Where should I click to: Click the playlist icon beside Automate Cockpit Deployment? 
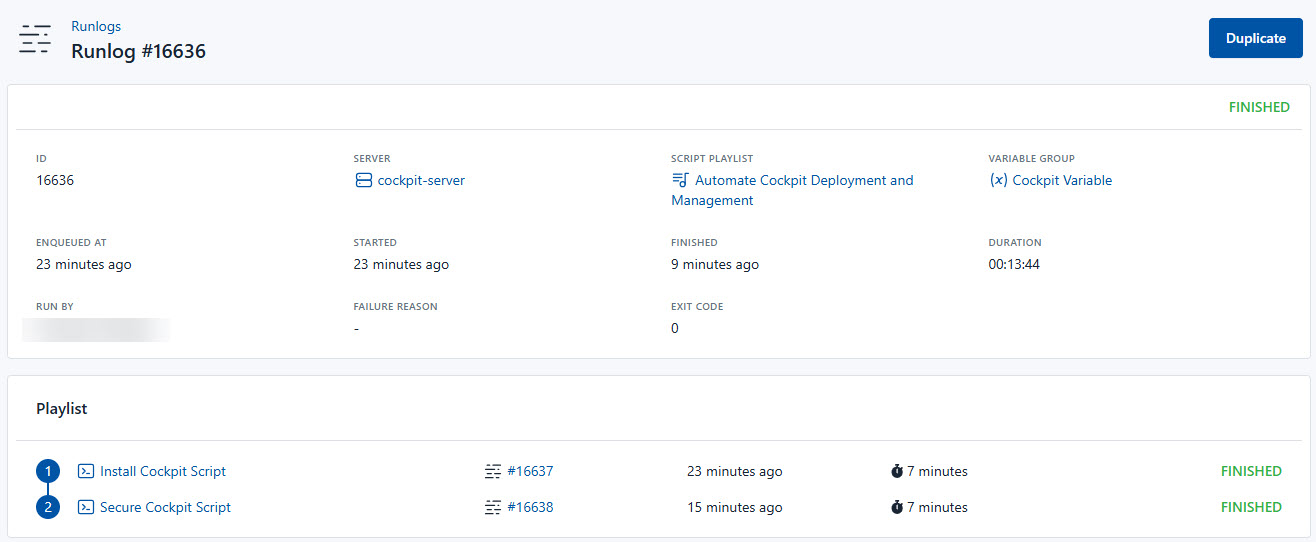680,181
